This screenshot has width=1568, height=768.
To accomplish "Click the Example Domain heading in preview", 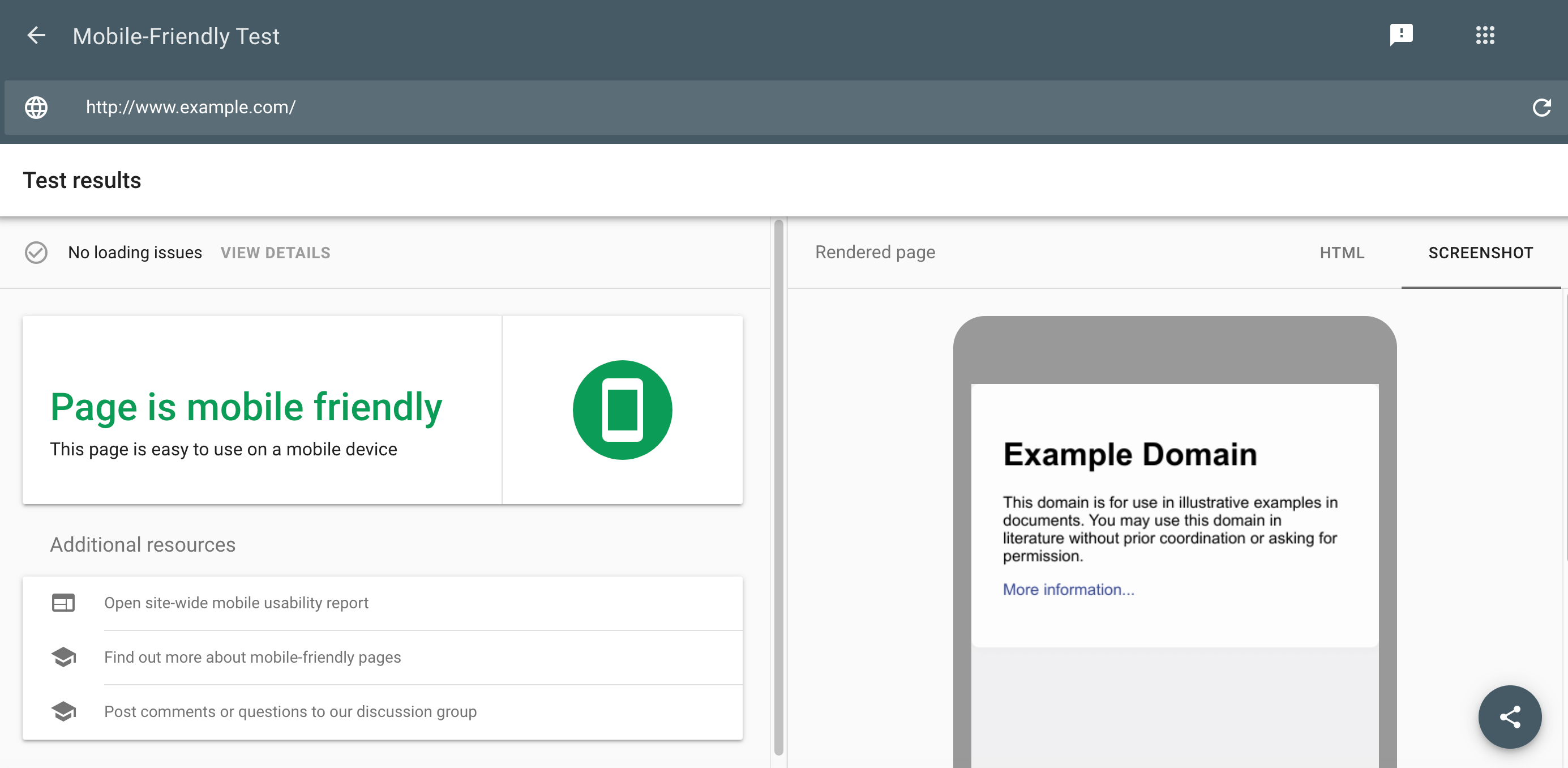I will pyautogui.click(x=1130, y=454).
